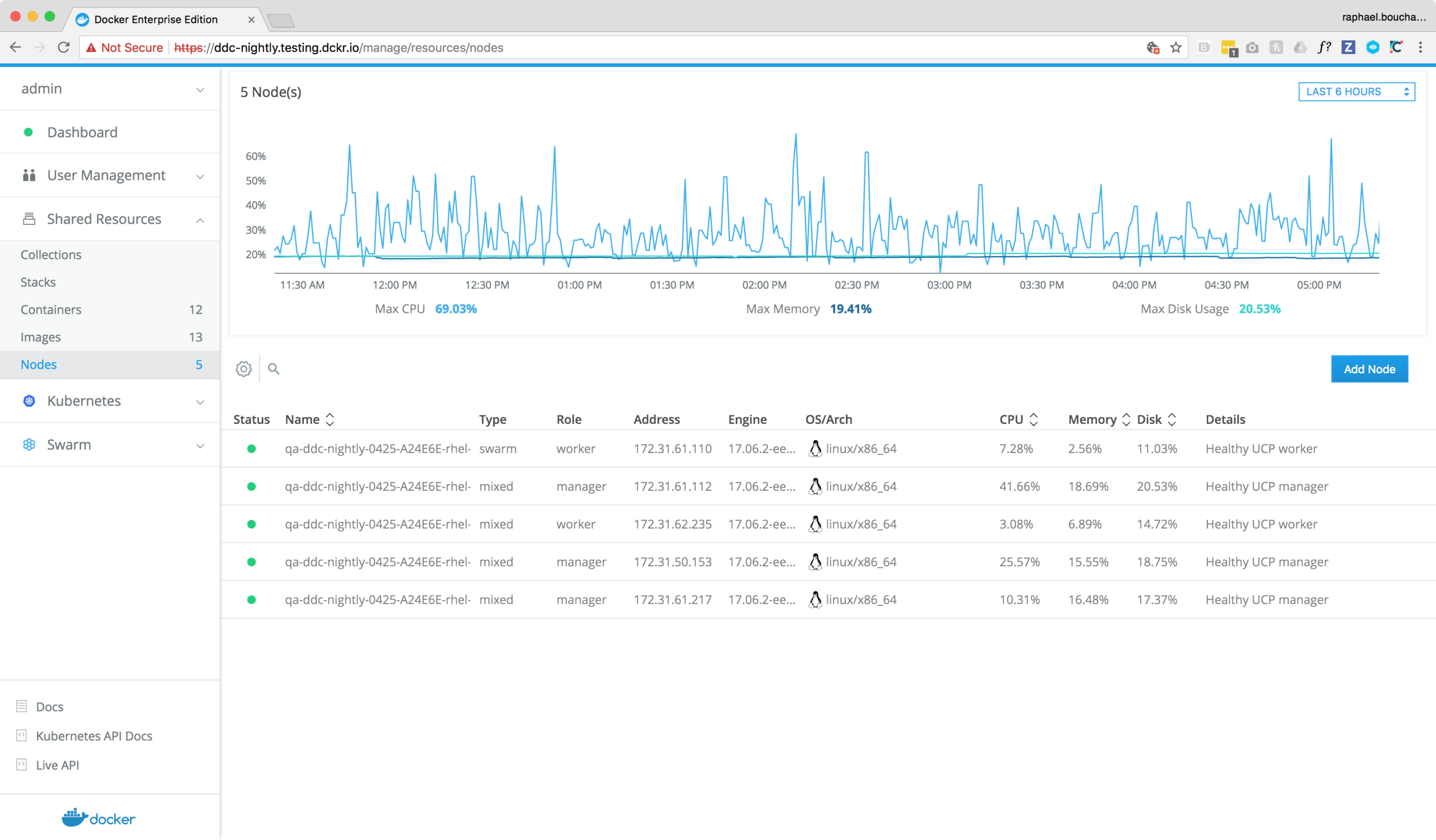Open table settings gear icon
This screenshot has width=1436, height=840.
tap(244, 369)
